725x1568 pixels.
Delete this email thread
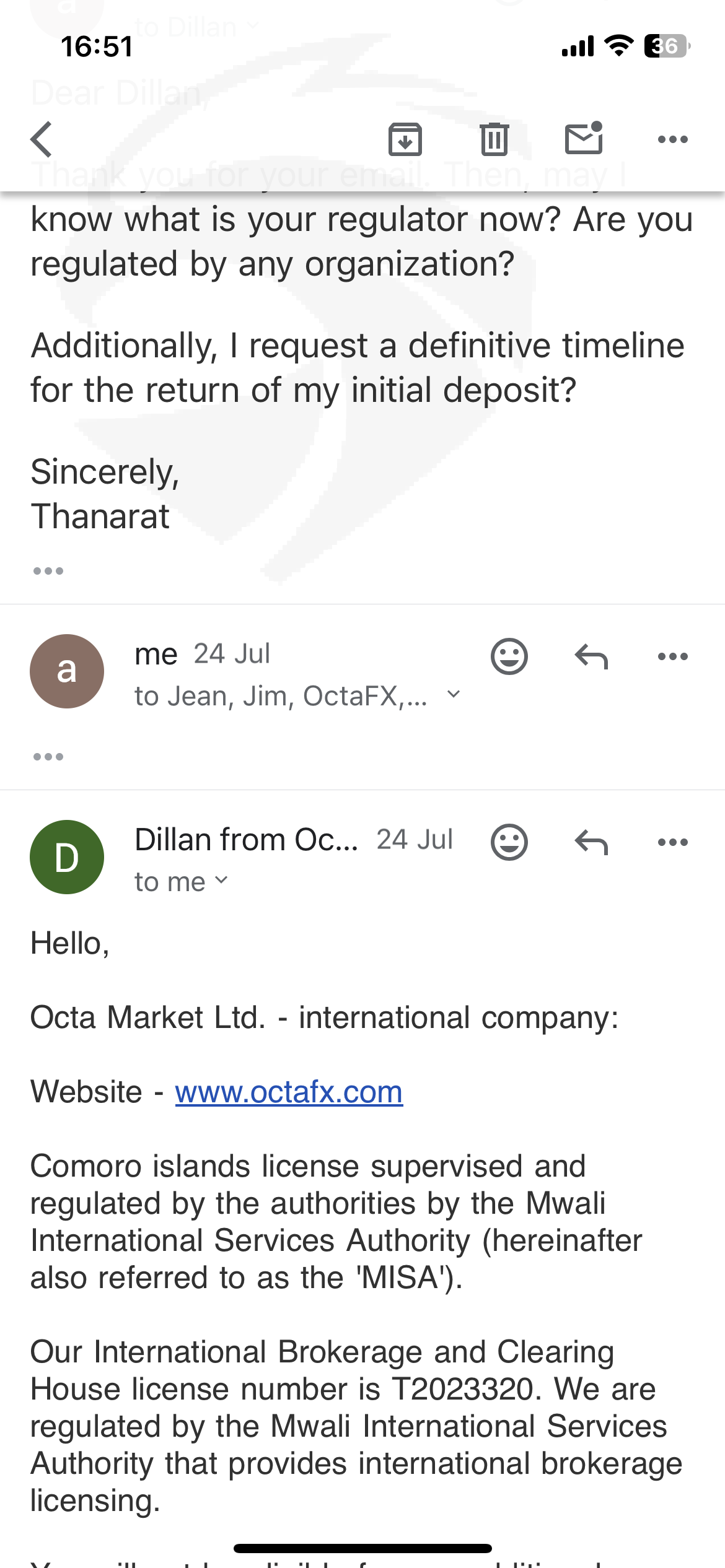(494, 139)
